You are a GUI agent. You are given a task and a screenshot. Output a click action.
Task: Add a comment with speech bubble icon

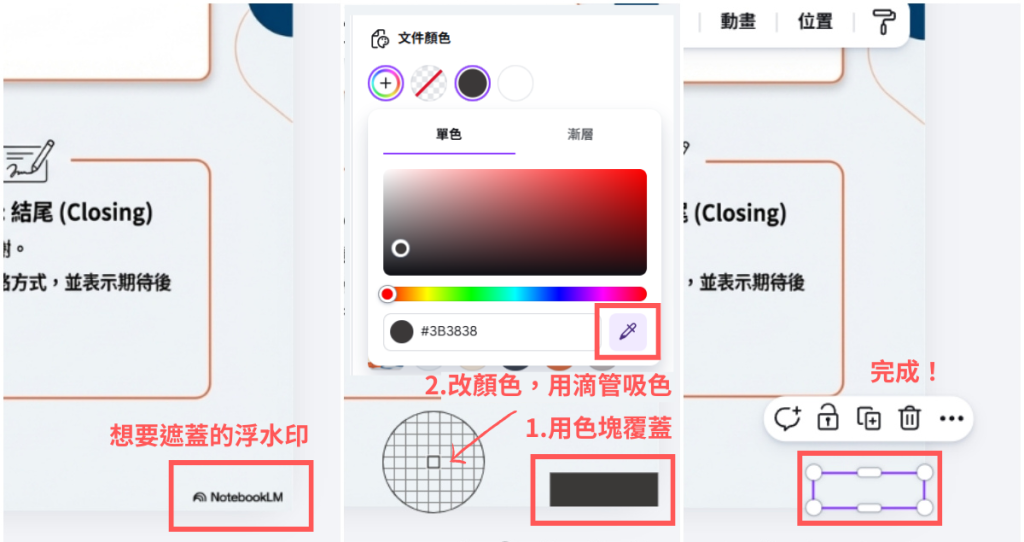(x=787, y=418)
